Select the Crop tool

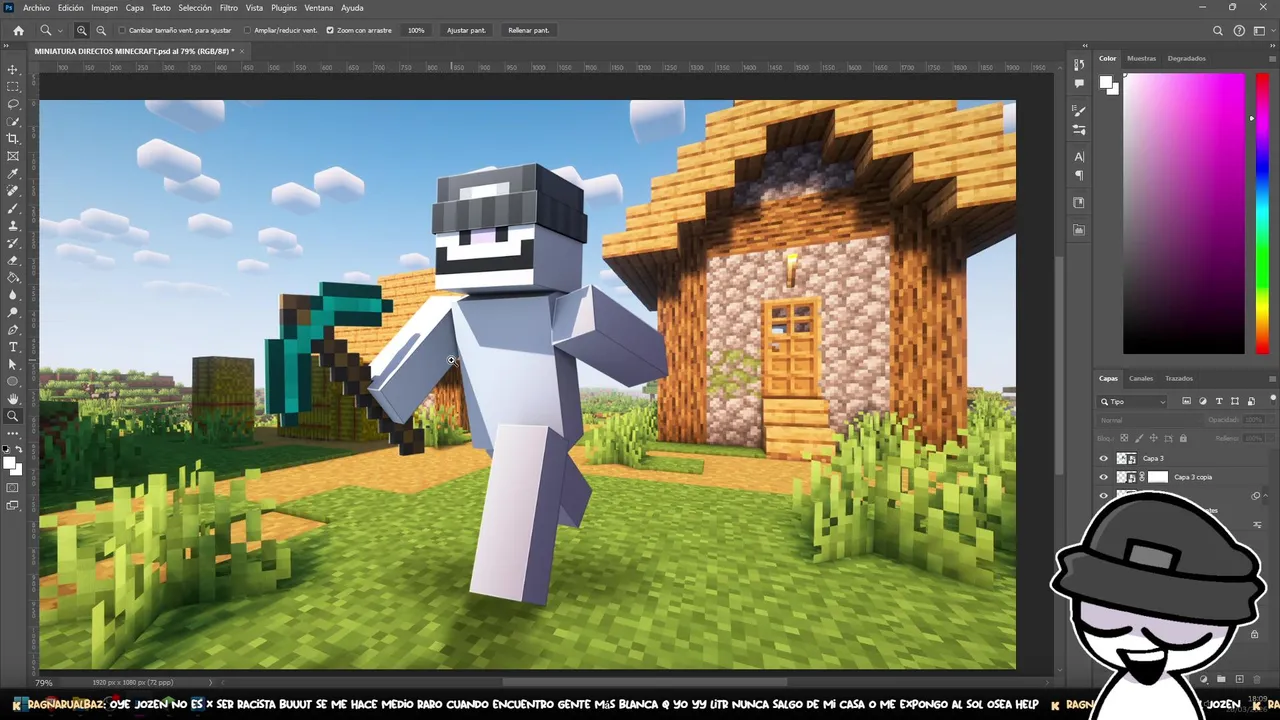click(13, 138)
